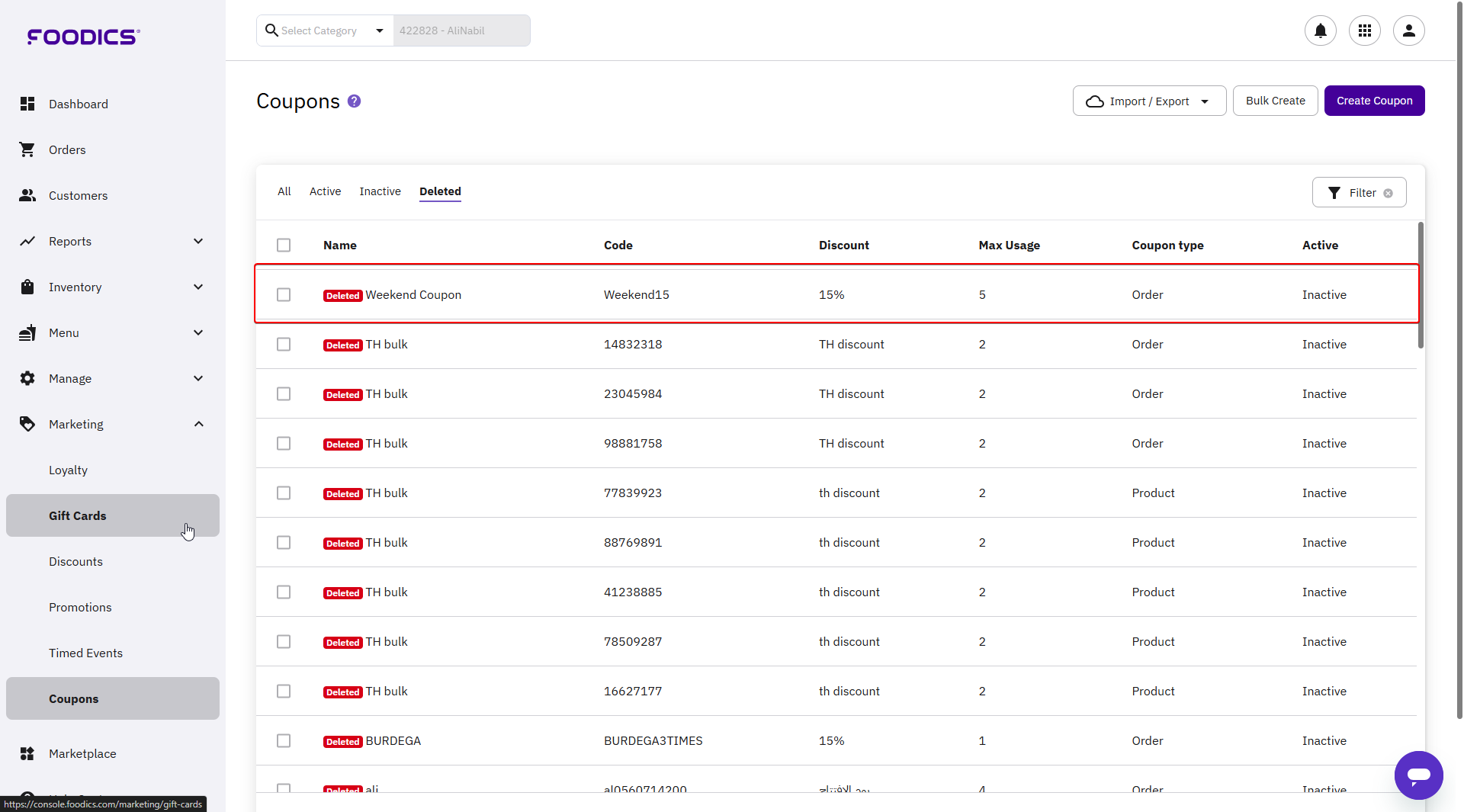The height and width of the screenshot is (812, 1464).
Task: Open the Import / Export dropdown
Action: pyautogui.click(x=1148, y=101)
